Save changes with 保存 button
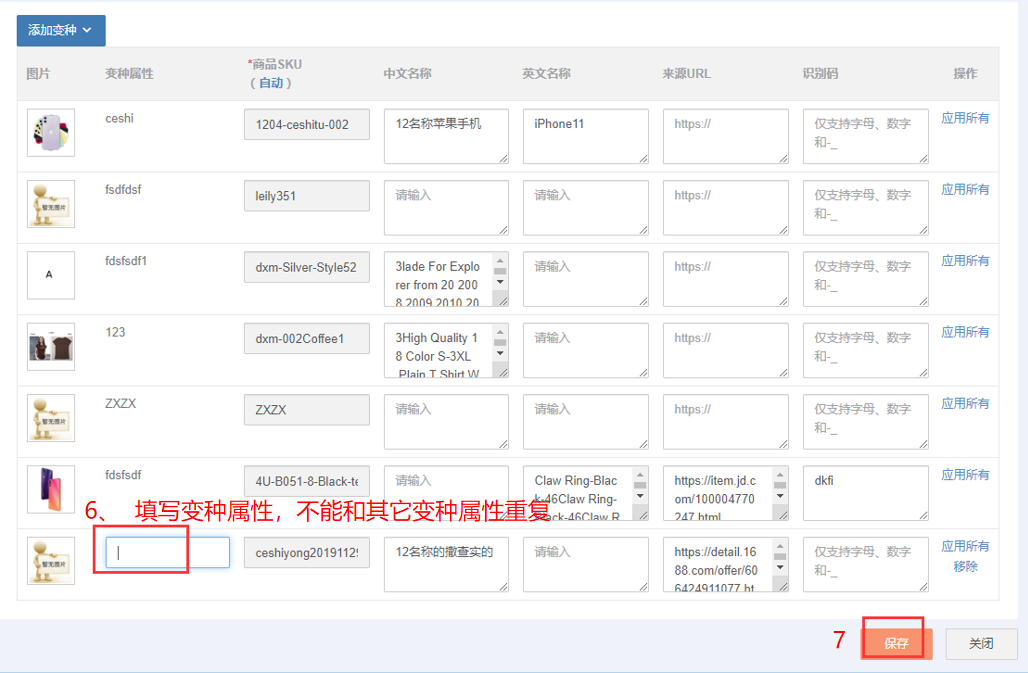The image size is (1028, 673). [x=896, y=643]
